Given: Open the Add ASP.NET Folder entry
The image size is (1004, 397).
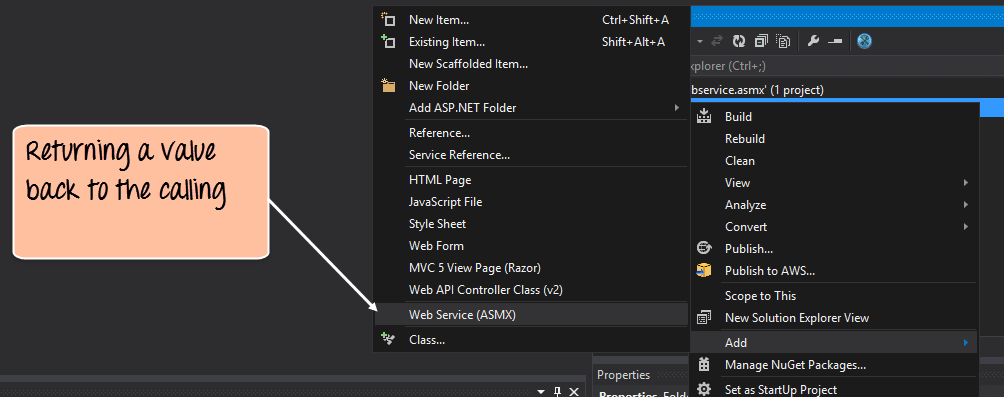Looking at the screenshot, I should tap(531, 108).
